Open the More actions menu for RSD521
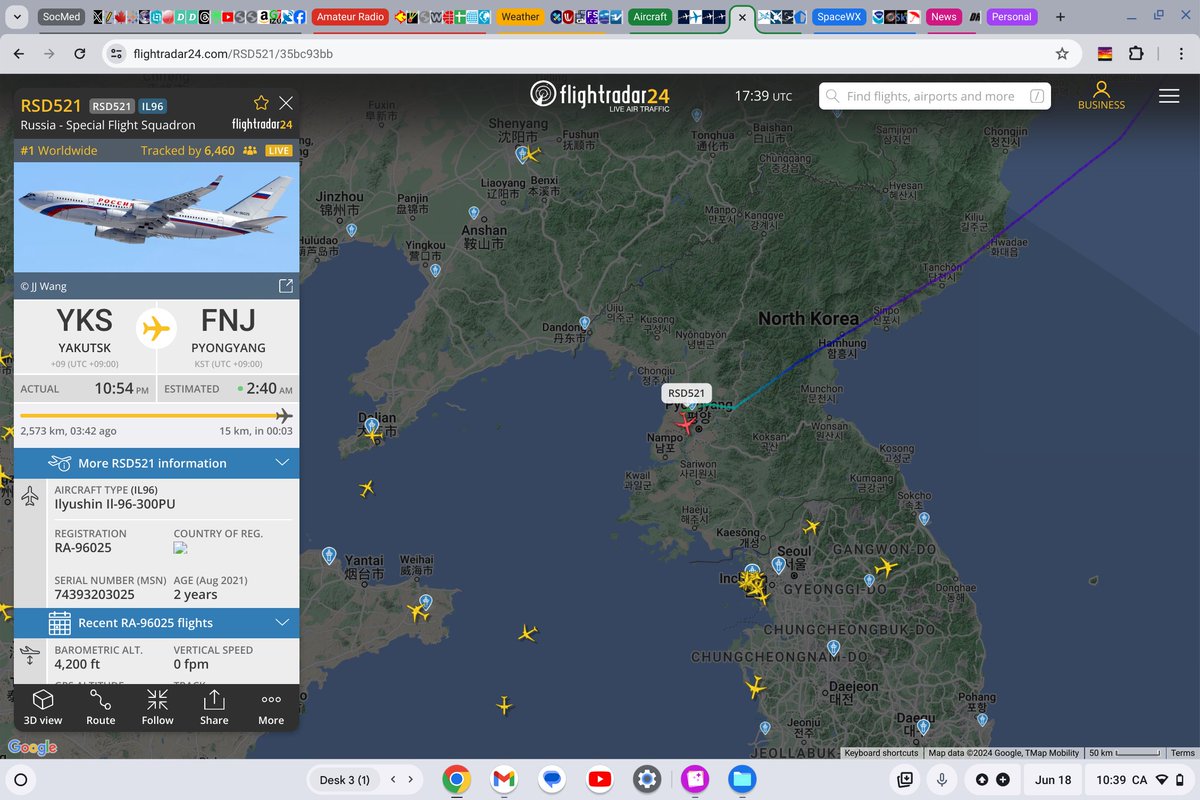 270,707
